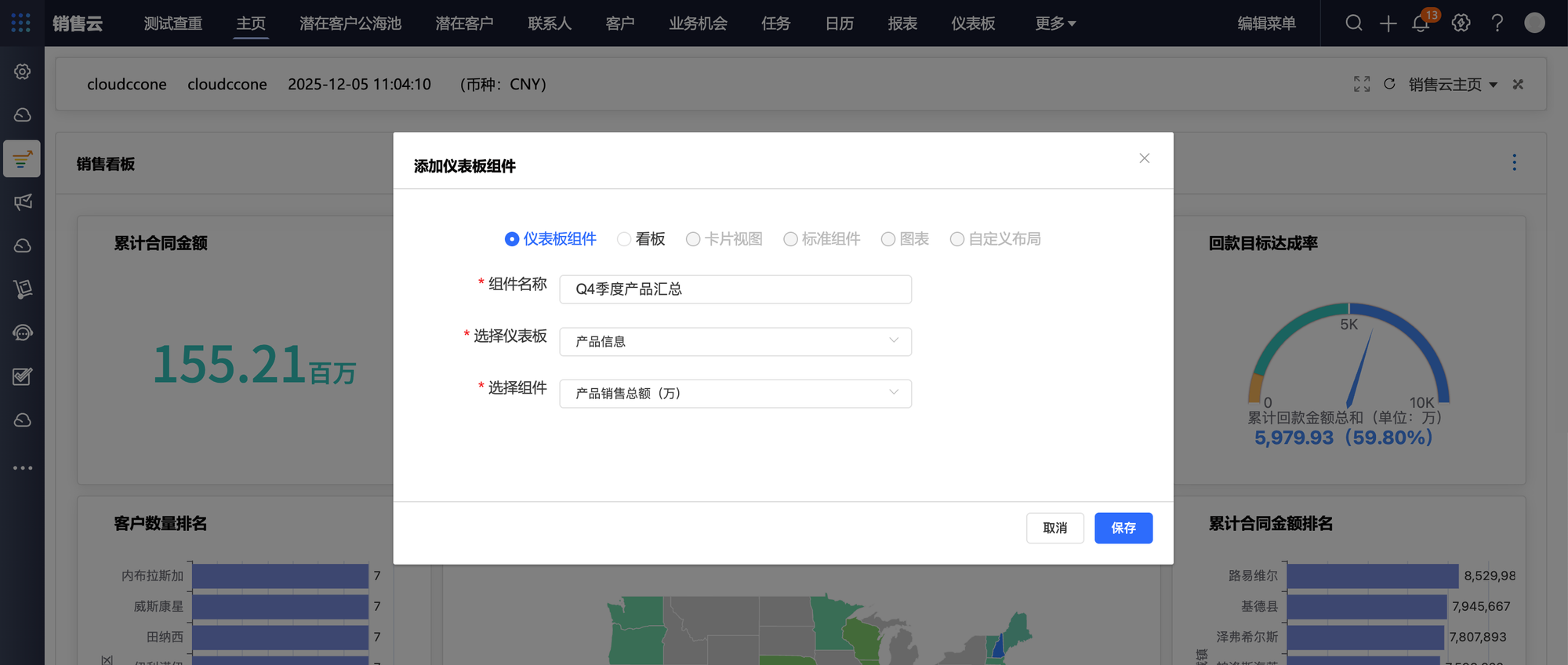Click the fullscreen expand icon
This screenshot has height=665, width=1568.
pos(1362,84)
